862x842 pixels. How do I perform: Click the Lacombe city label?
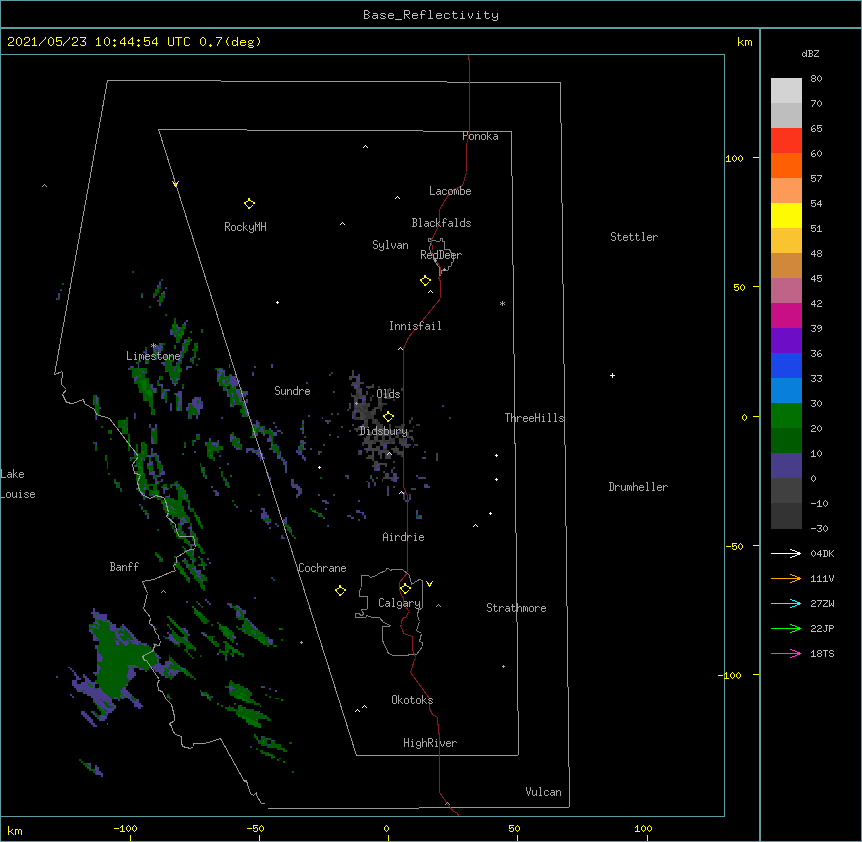coord(450,191)
